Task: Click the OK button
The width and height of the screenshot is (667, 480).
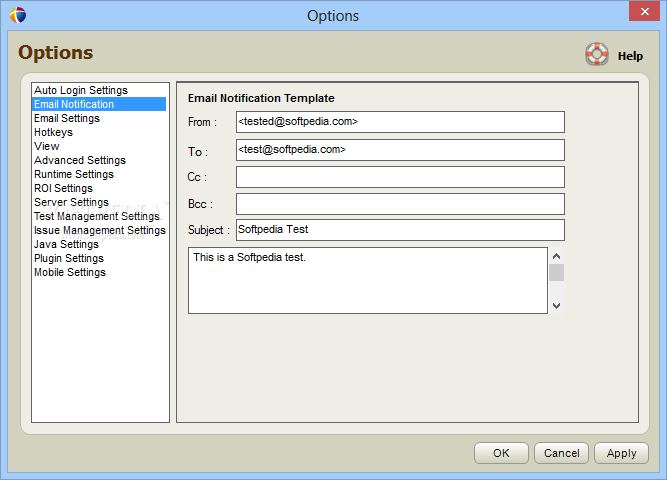Action: [501, 453]
